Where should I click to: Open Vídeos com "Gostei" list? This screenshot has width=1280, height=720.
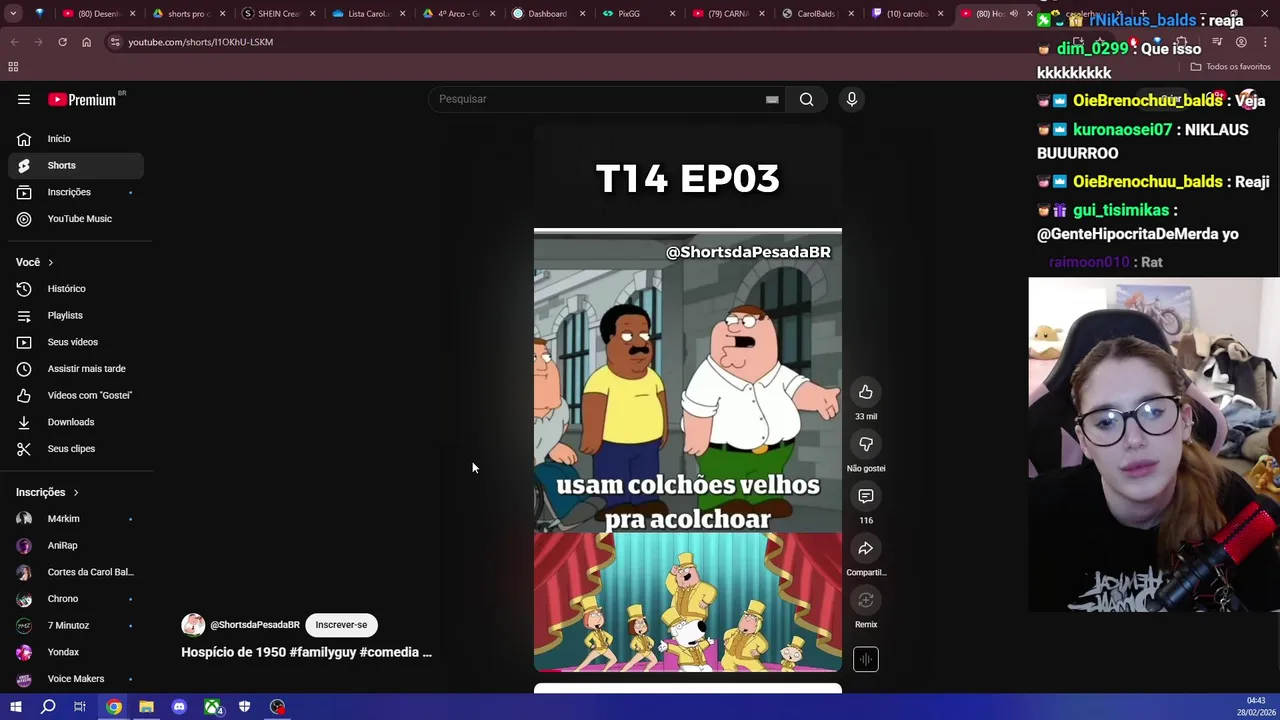(76, 395)
